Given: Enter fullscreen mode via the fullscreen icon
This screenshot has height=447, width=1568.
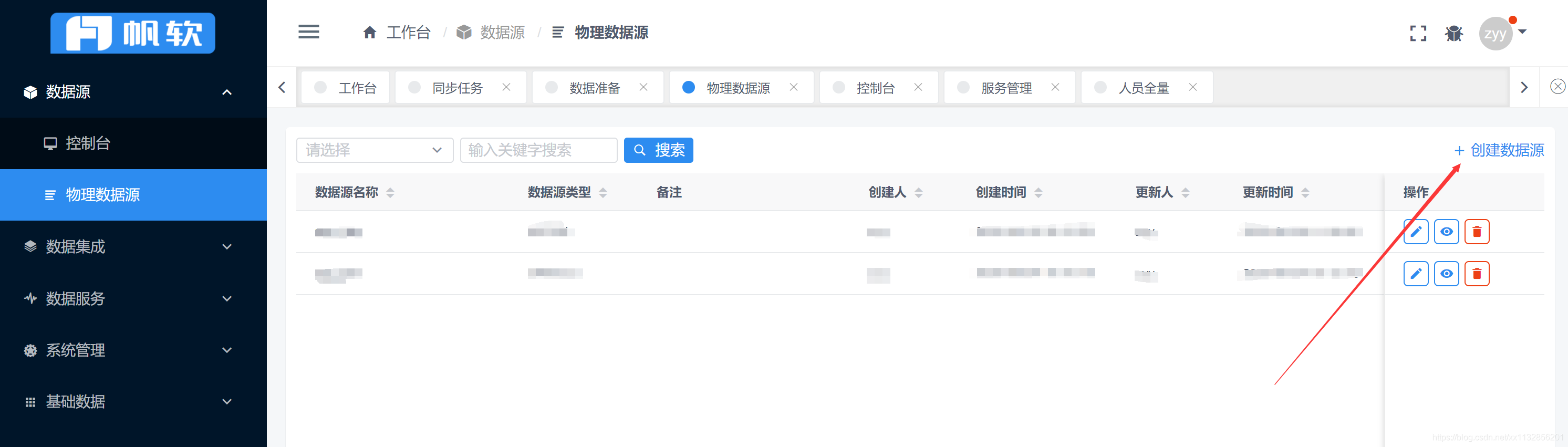Looking at the screenshot, I should (1418, 34).
